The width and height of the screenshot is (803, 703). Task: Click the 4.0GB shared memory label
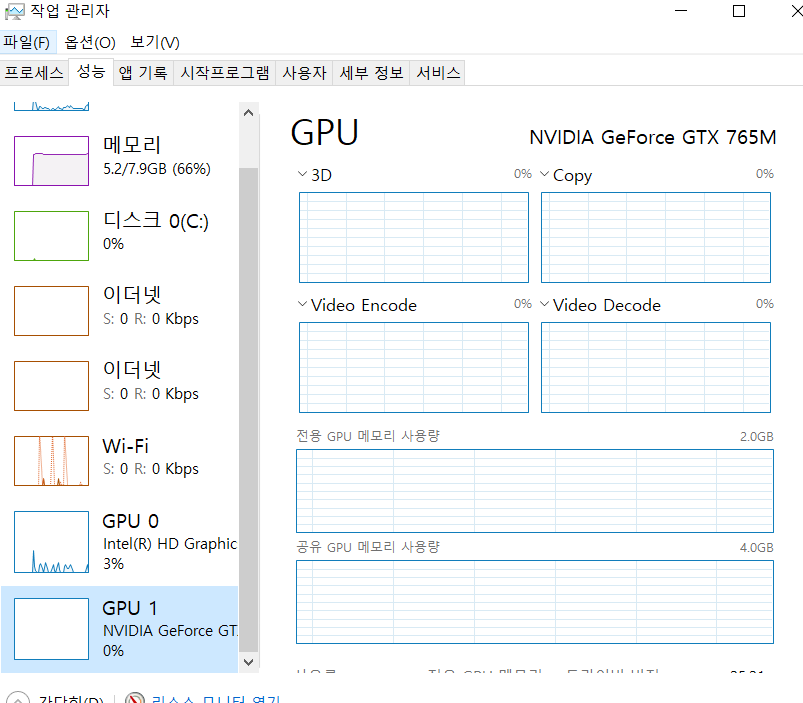[x=756, y=548]
